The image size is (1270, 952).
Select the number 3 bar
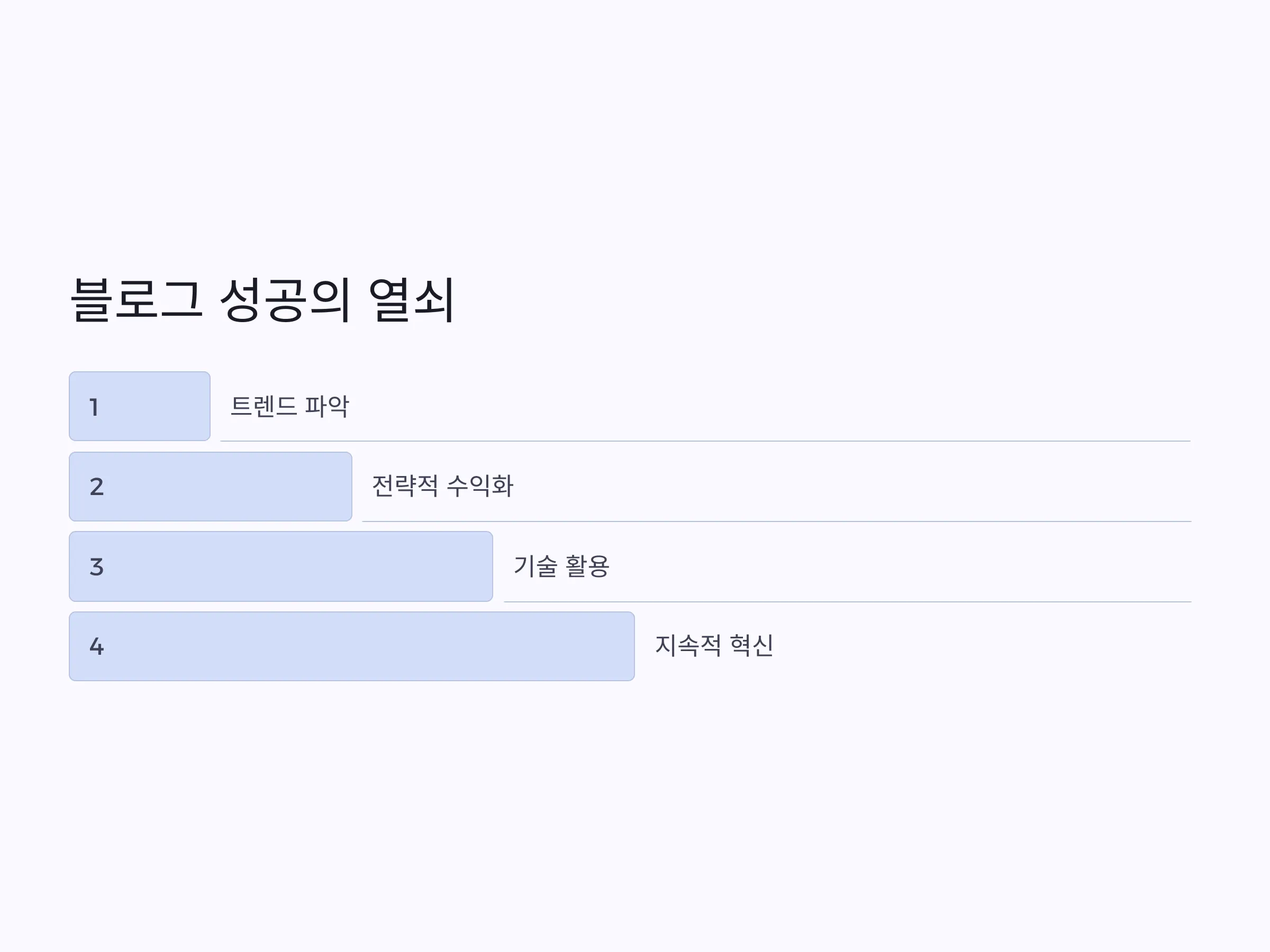(281, 566)
